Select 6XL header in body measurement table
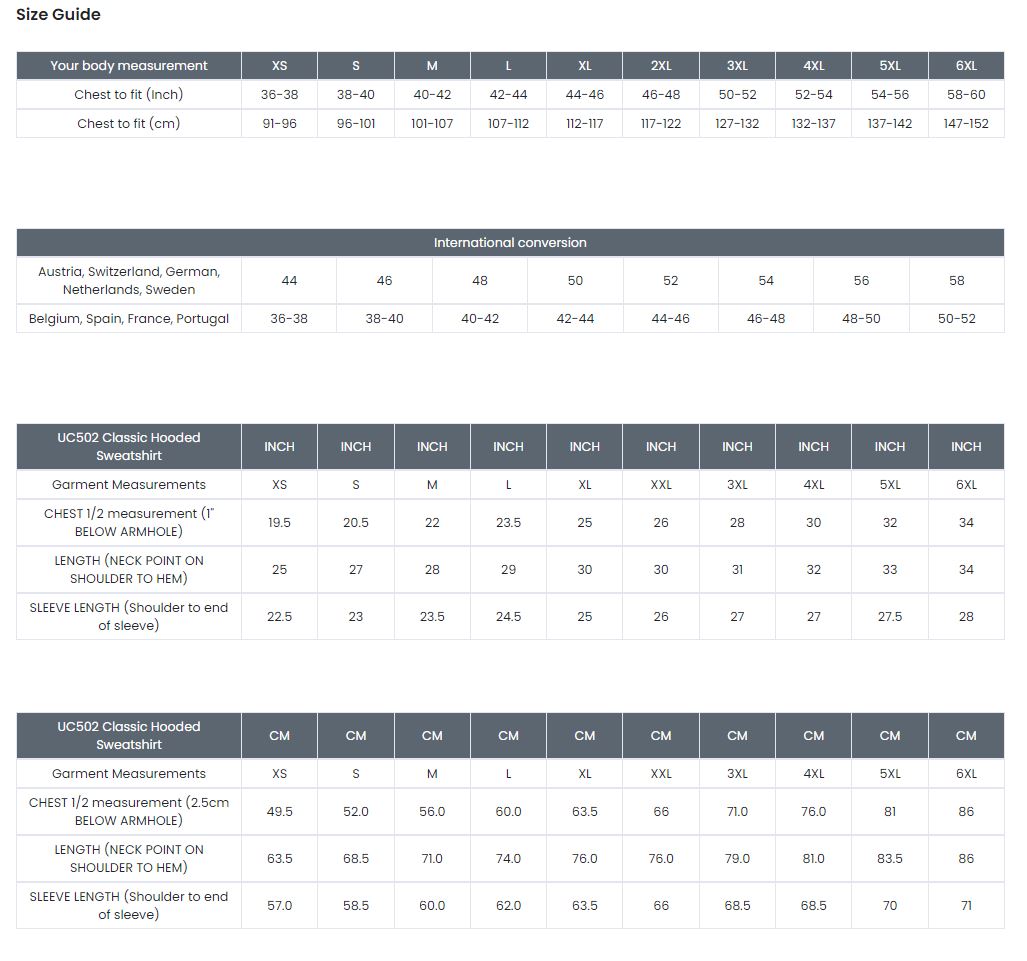 coord(965,66)
